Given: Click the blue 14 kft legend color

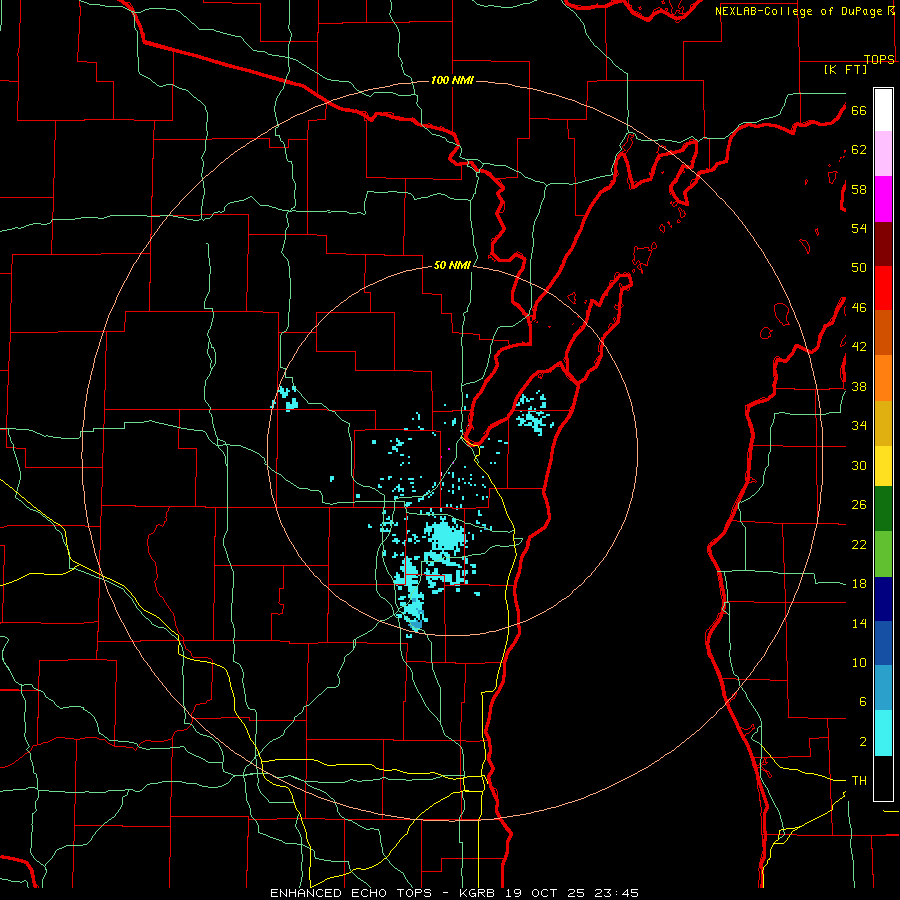Looking at the screenshot, I should (x=883, y=643).
